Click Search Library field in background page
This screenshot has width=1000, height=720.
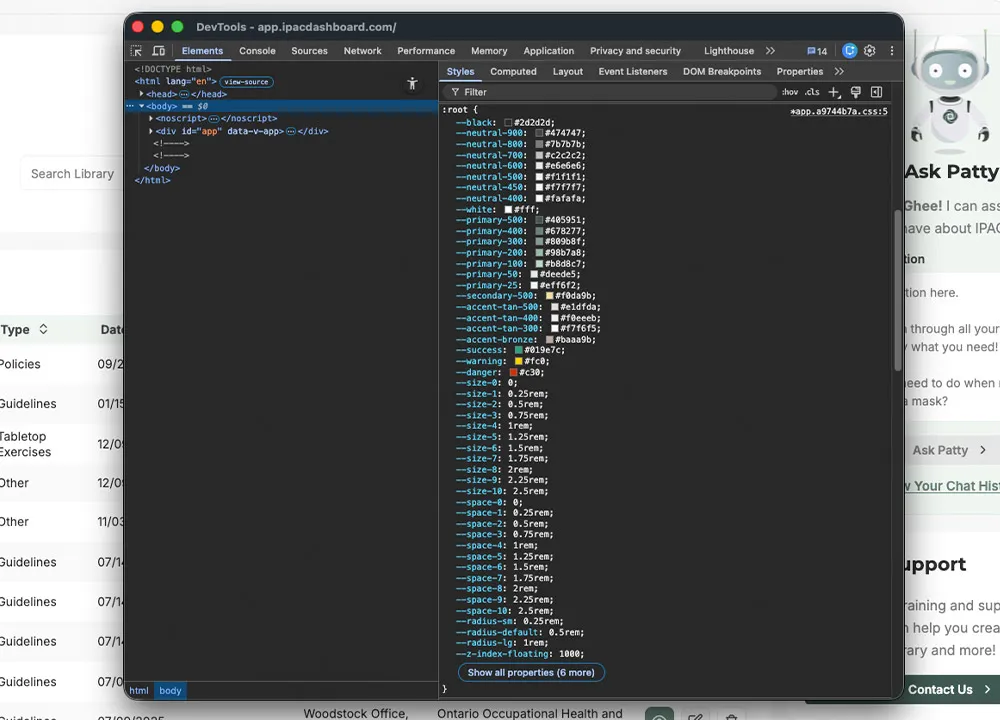coord(72,173)
